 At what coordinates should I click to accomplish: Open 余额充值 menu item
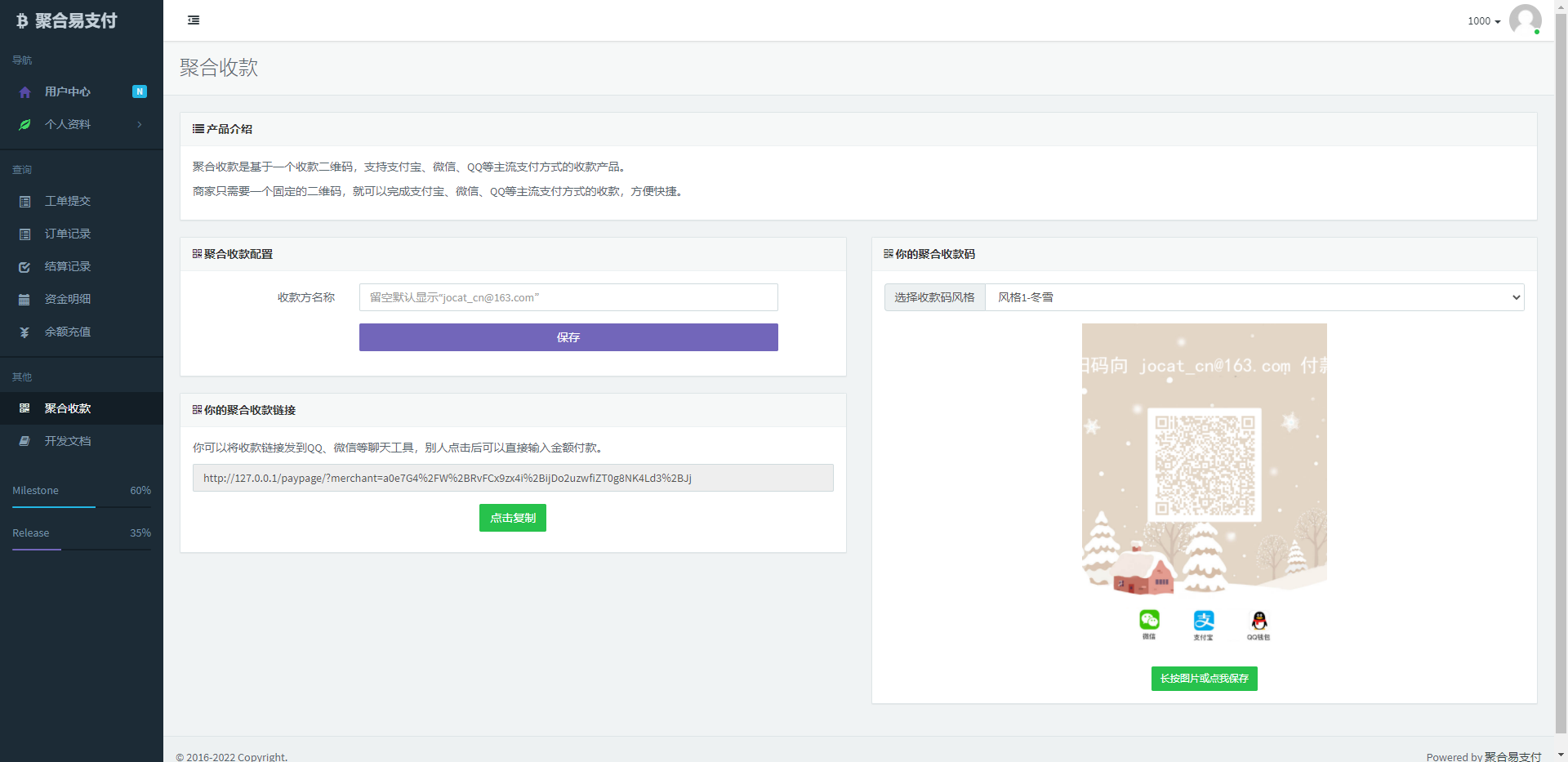[68, 332]
